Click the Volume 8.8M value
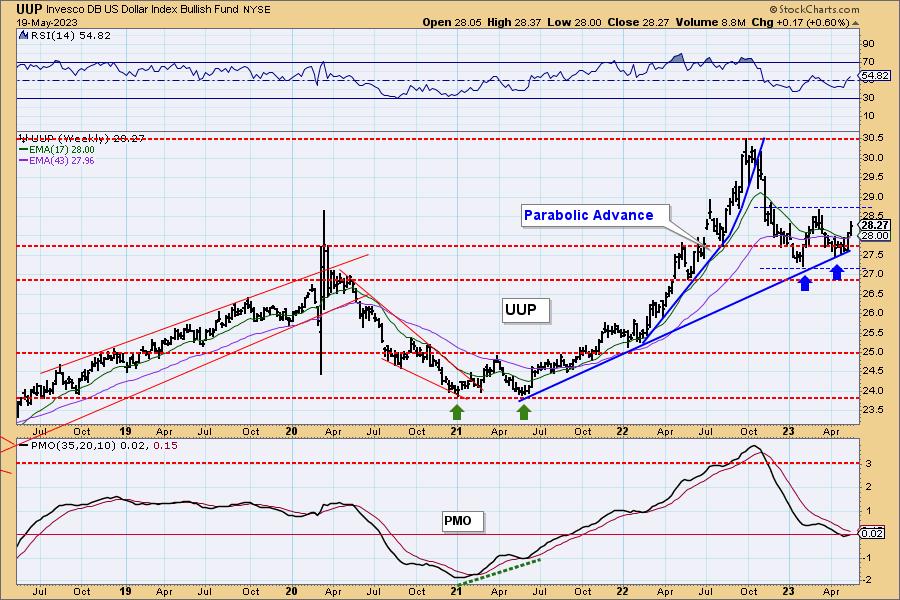Image resolution: width=900 pixels, height=600 pixels. (711, 22)
